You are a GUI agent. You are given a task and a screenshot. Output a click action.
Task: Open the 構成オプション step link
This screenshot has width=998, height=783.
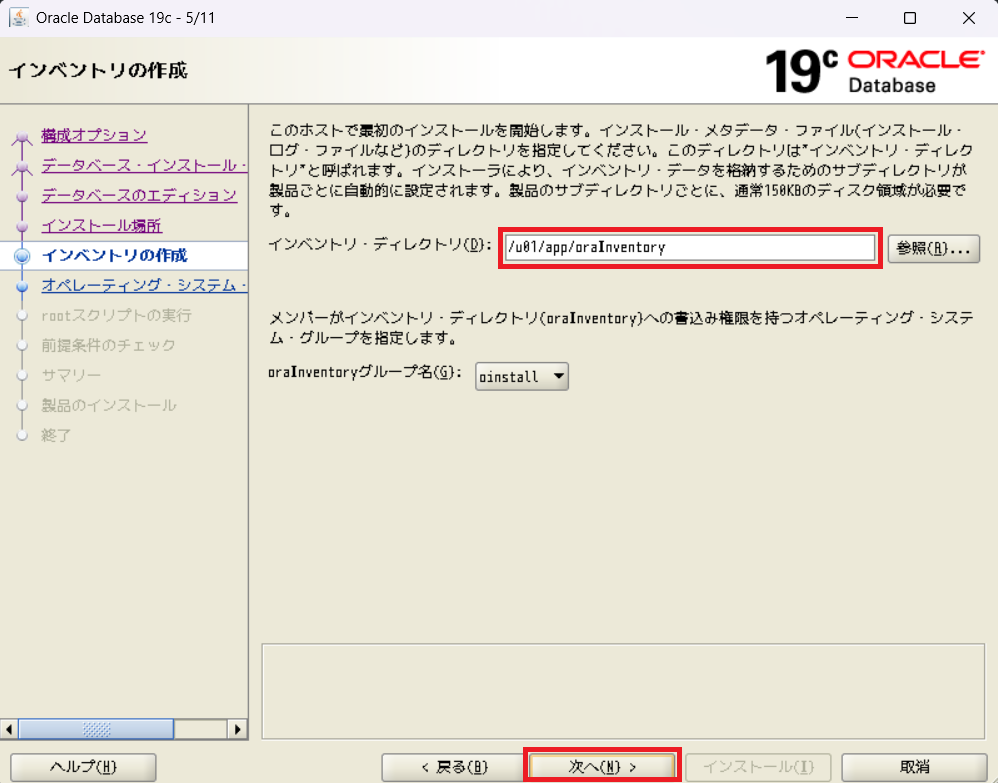[x=94, y=135]
